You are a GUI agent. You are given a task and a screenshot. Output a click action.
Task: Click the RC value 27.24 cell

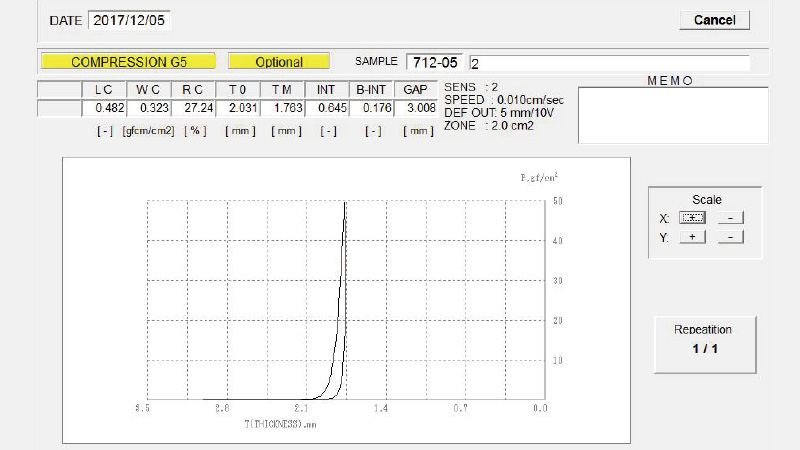click(194, 107)
